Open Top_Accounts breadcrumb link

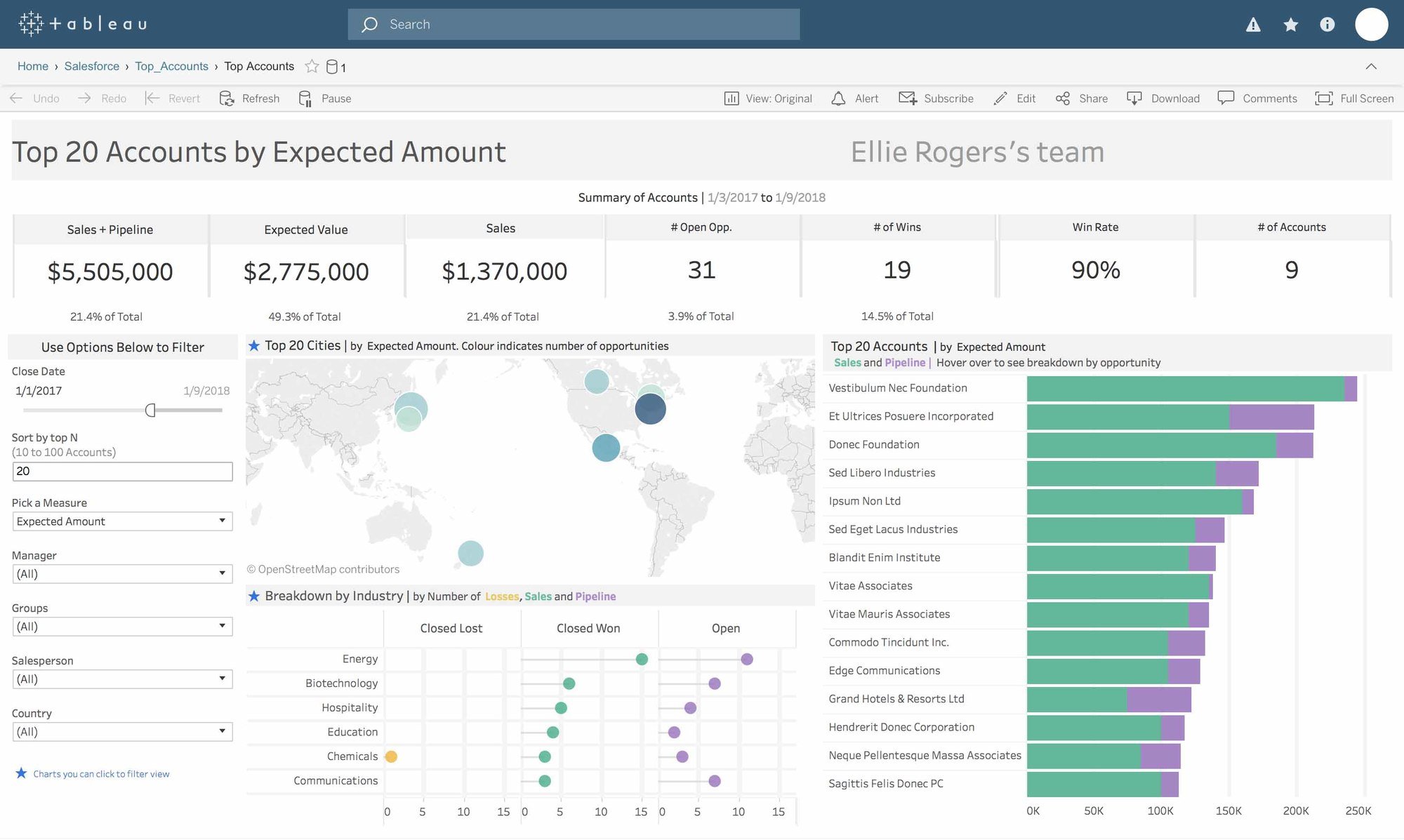(171, 66)
